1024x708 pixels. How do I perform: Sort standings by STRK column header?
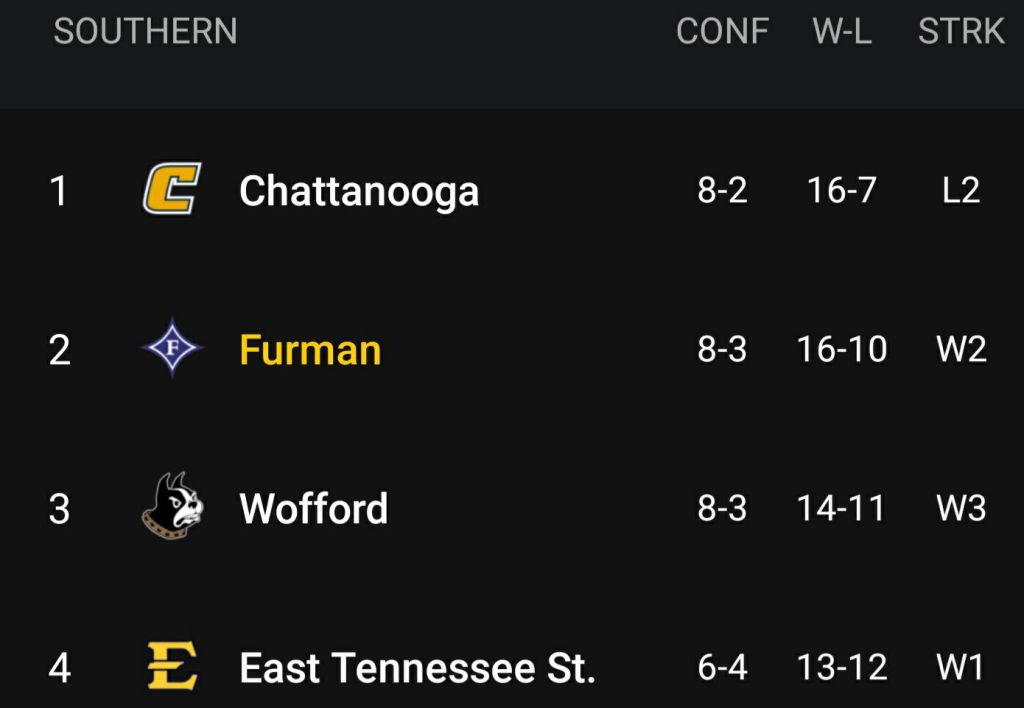coord(961,32)
